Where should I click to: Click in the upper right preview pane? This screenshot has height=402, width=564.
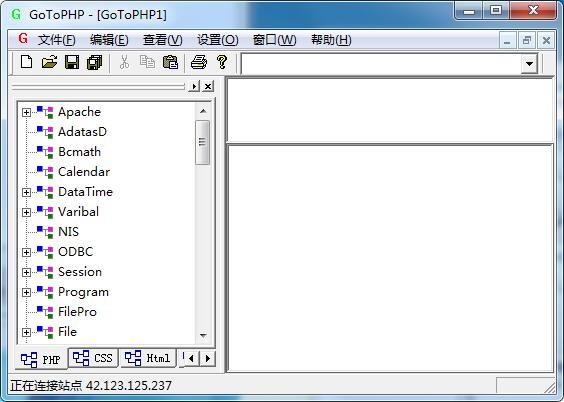point(390,110)
